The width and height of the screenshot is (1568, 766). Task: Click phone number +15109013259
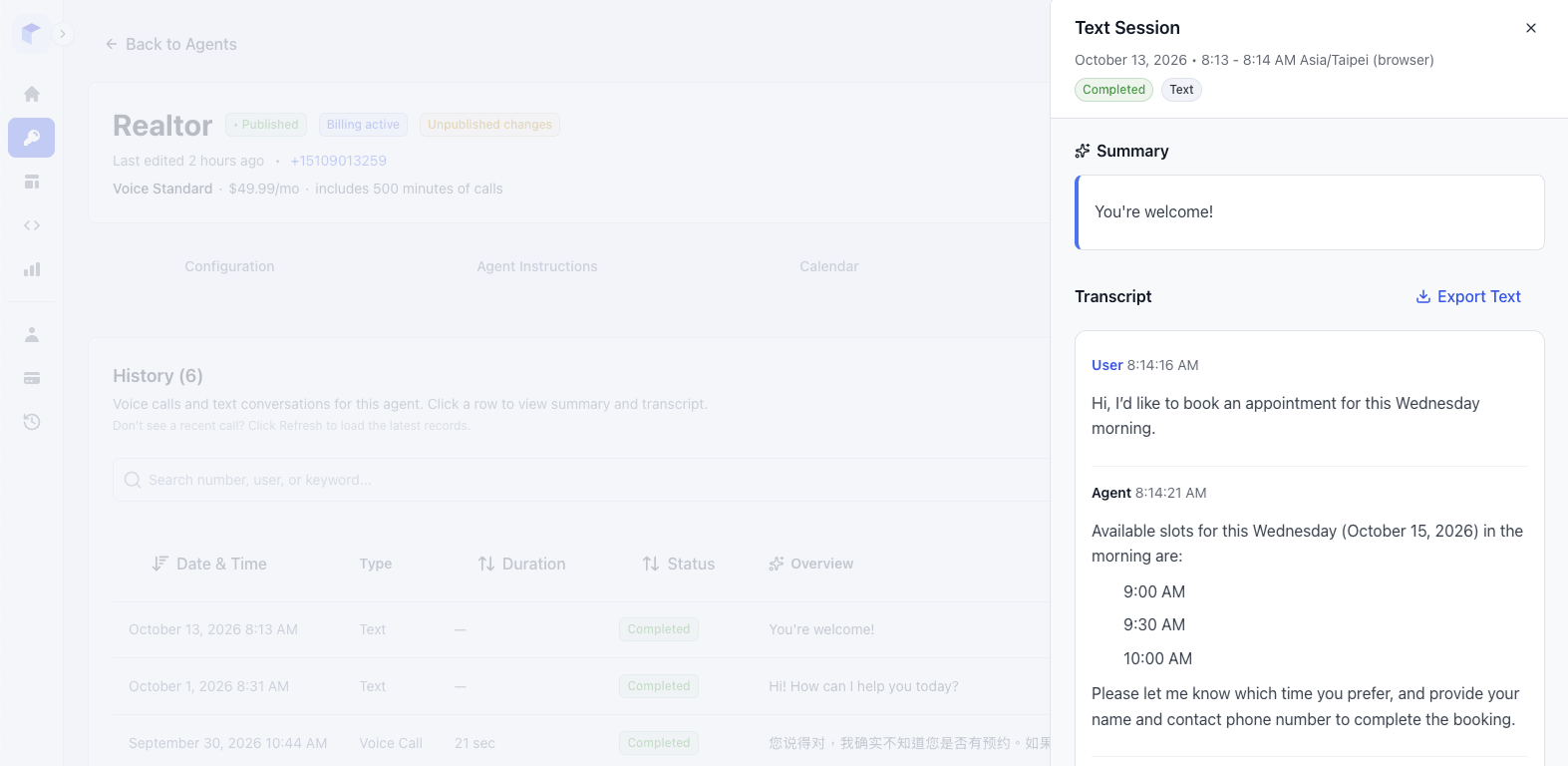tap(339, 161)
